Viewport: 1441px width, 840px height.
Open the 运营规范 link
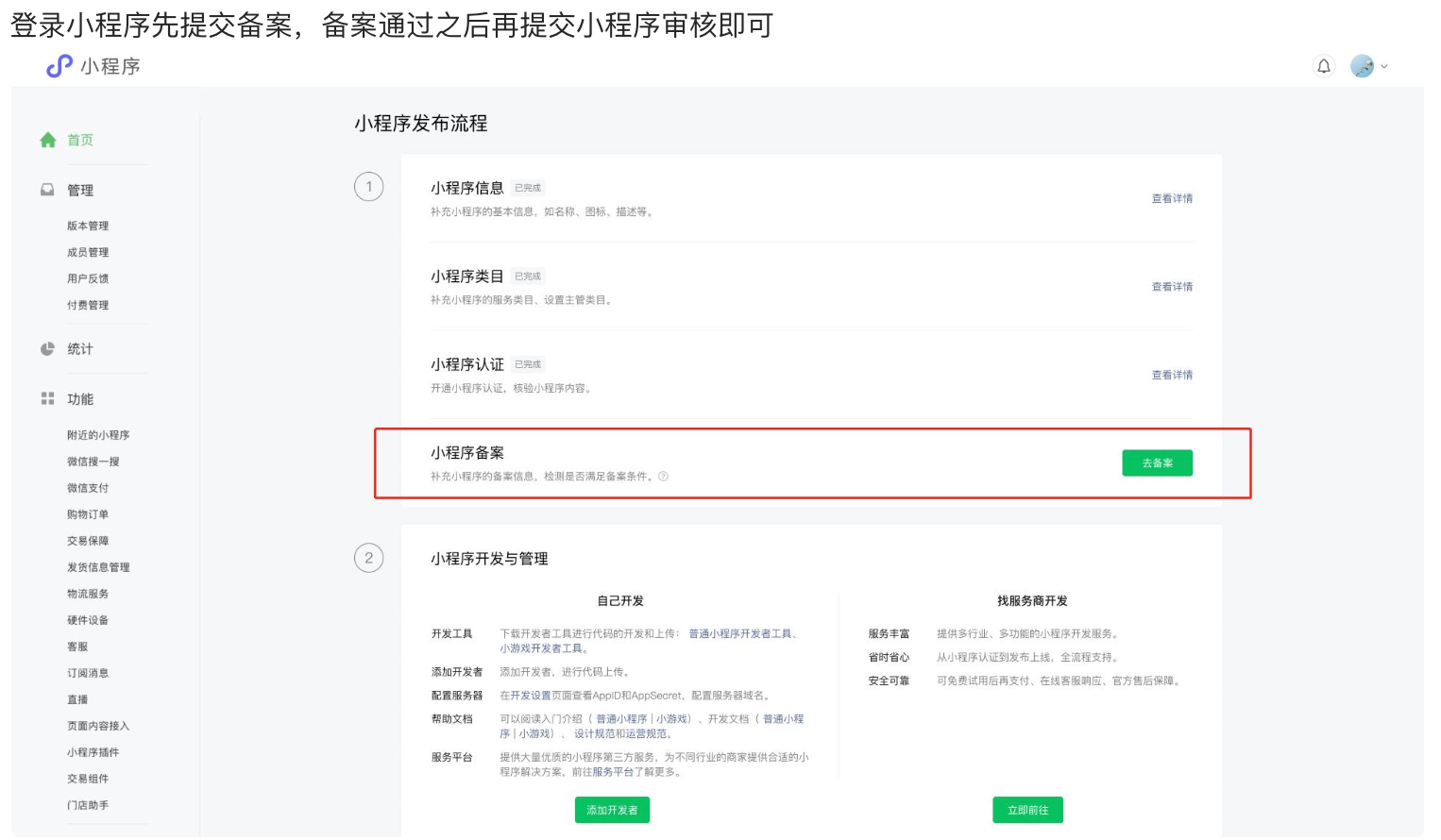coord(646,733)
